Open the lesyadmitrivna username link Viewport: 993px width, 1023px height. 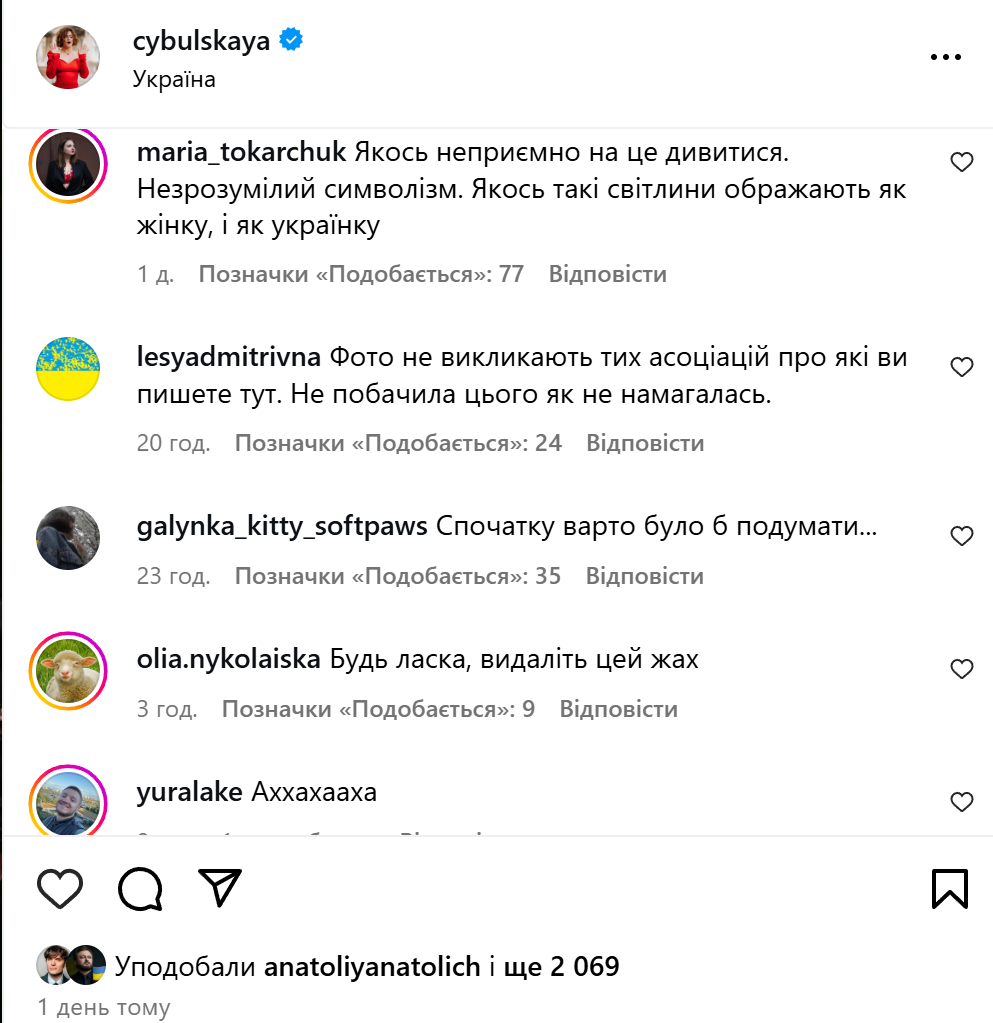click(228, 357)
